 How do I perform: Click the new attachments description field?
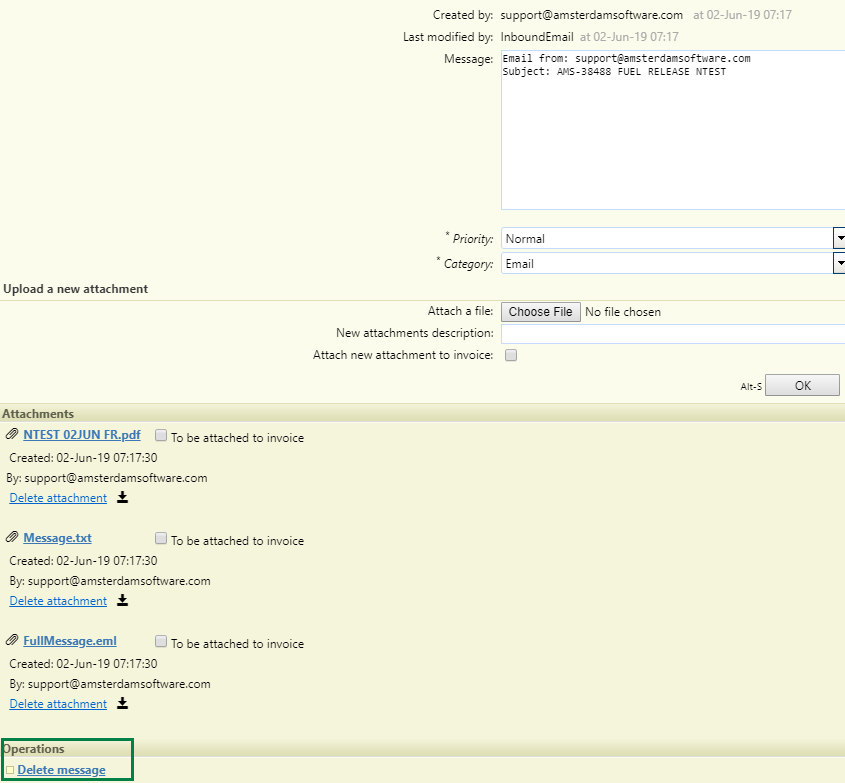(x=670, y=333)
